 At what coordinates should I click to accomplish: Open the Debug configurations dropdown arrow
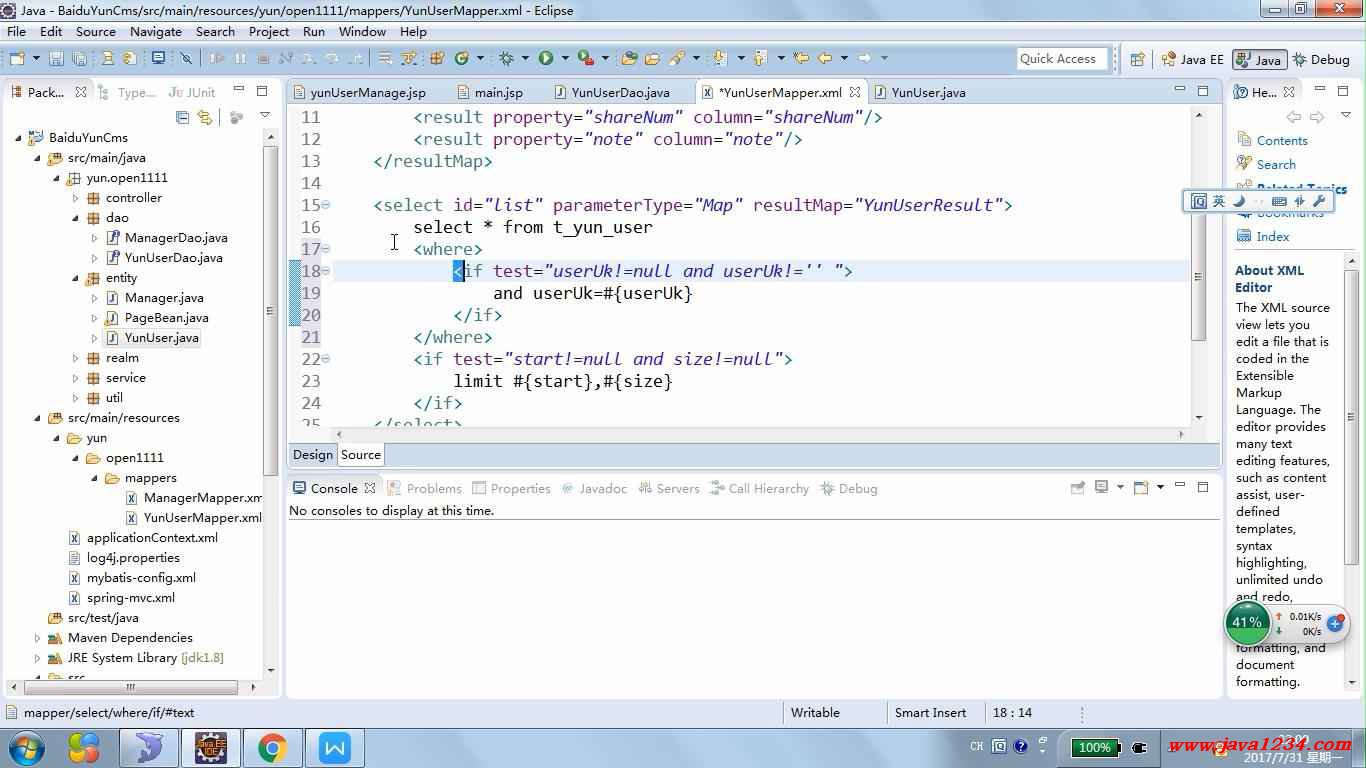[x=525, y=58]
